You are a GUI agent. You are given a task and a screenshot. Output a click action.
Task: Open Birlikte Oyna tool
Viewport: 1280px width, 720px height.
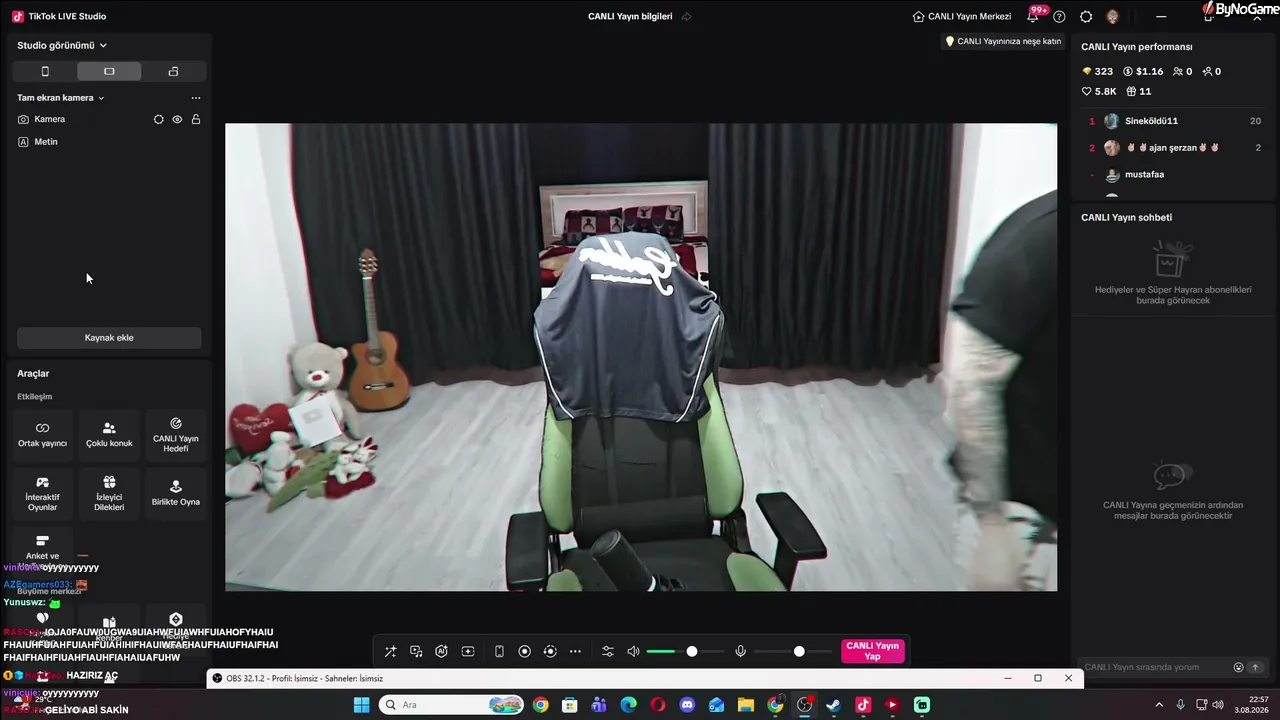[x=175, y=494]
